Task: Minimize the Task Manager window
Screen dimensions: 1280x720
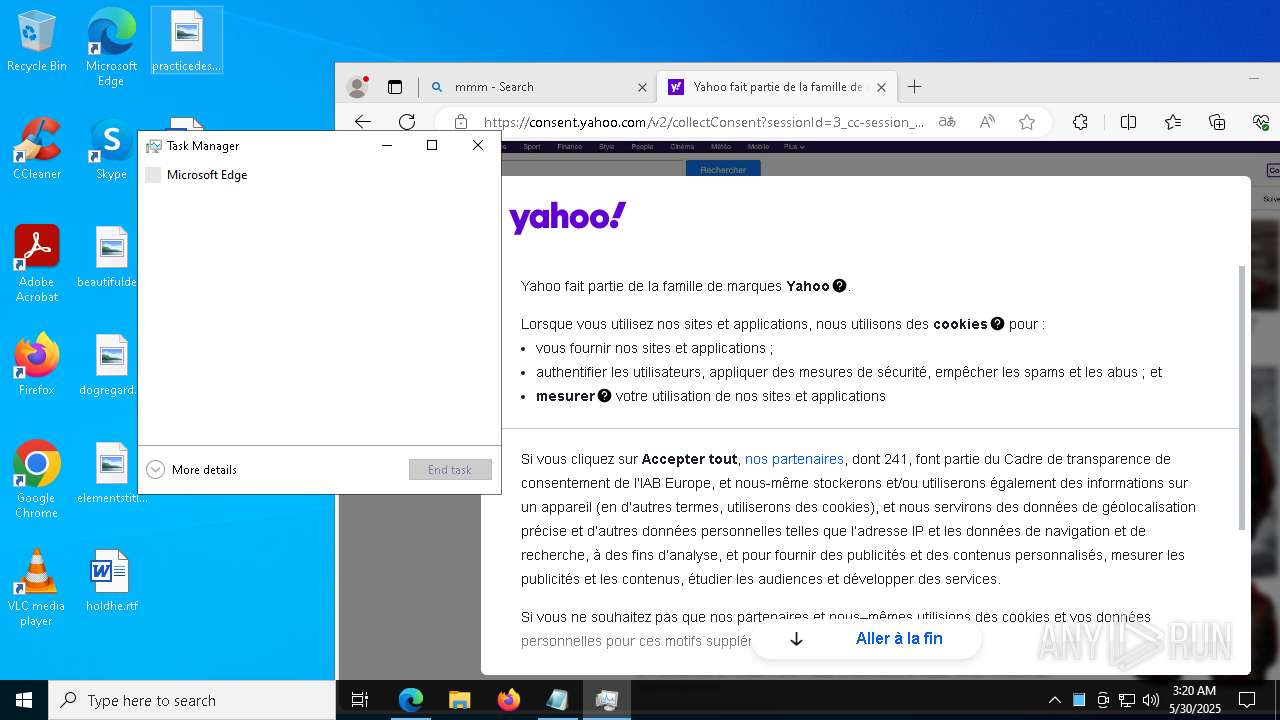Action: 388,146
